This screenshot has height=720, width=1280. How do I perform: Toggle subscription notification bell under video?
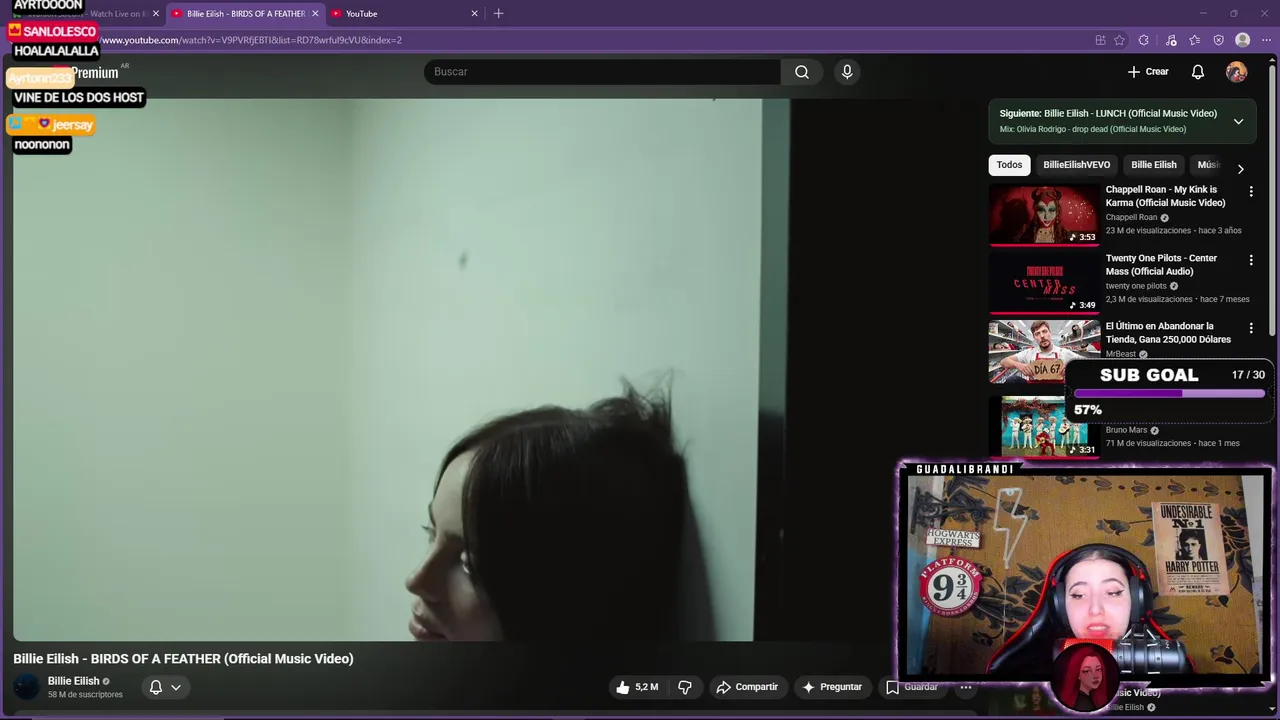click(x=156, y=687)
